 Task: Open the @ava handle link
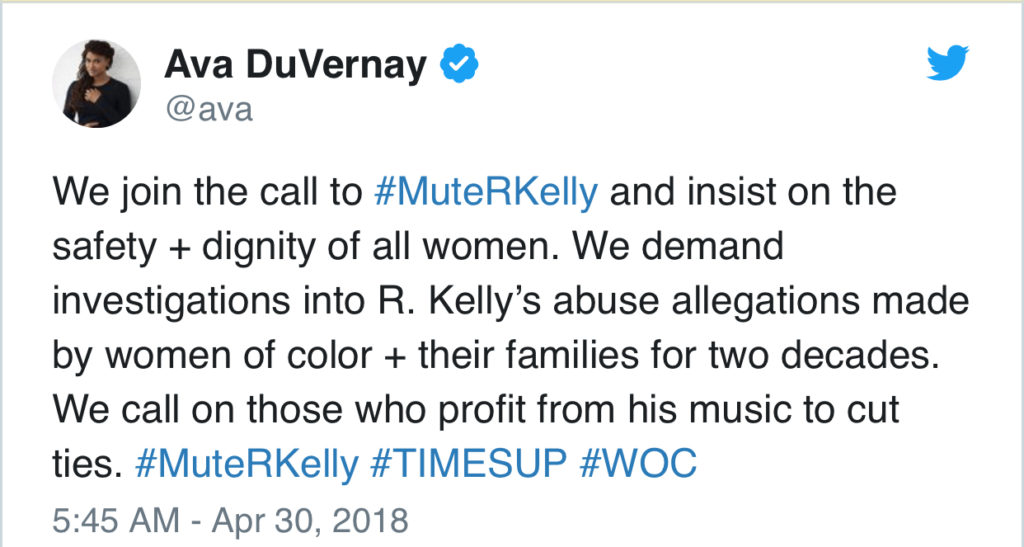(208, 109)
